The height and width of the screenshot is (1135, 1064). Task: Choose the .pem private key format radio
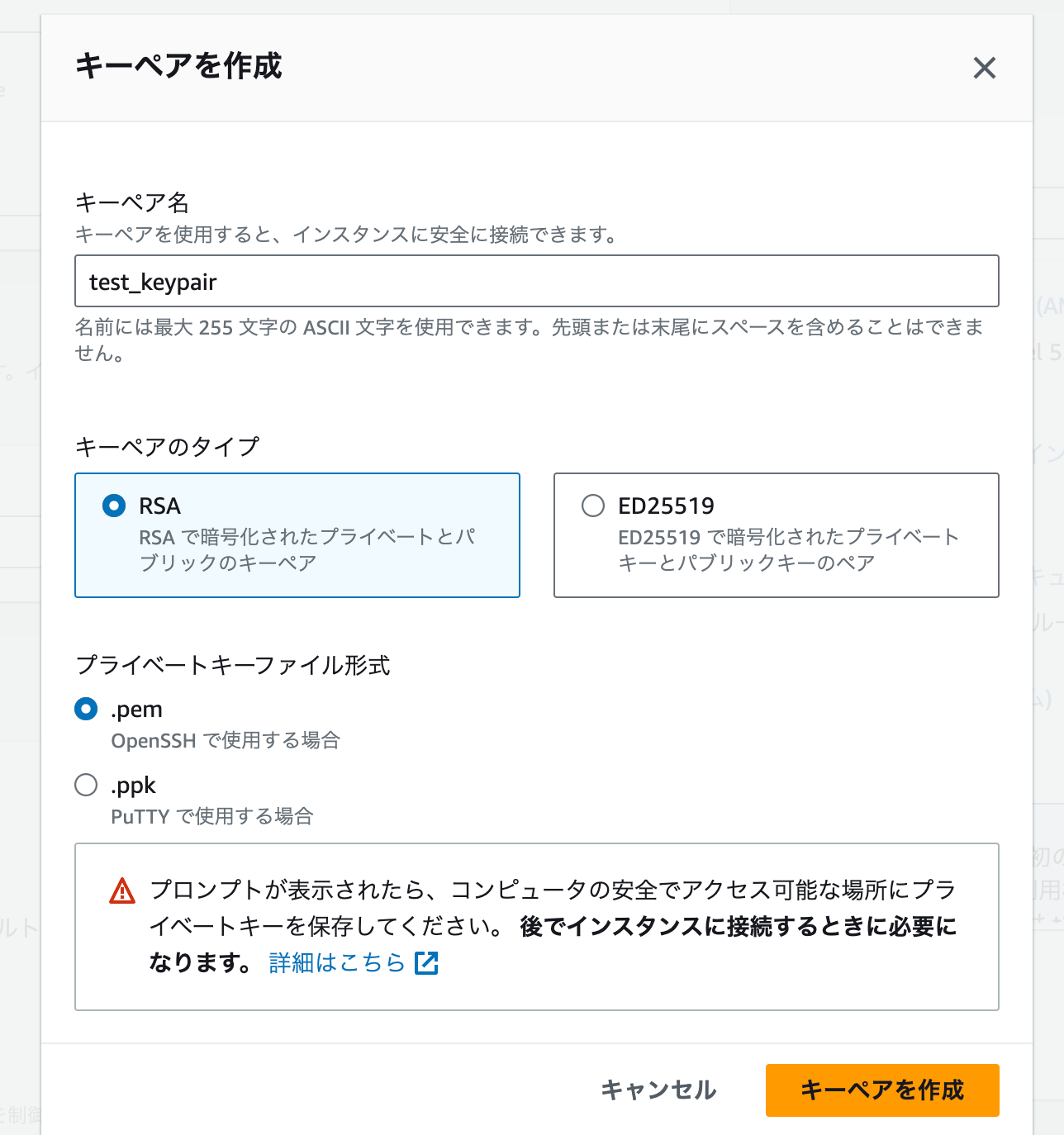click(x=86, y=709)
